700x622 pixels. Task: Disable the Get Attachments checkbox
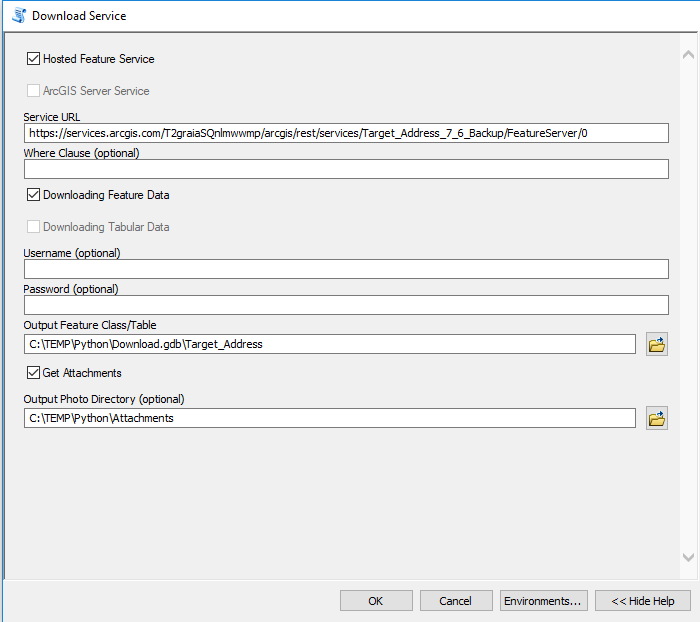coord(34,373)
